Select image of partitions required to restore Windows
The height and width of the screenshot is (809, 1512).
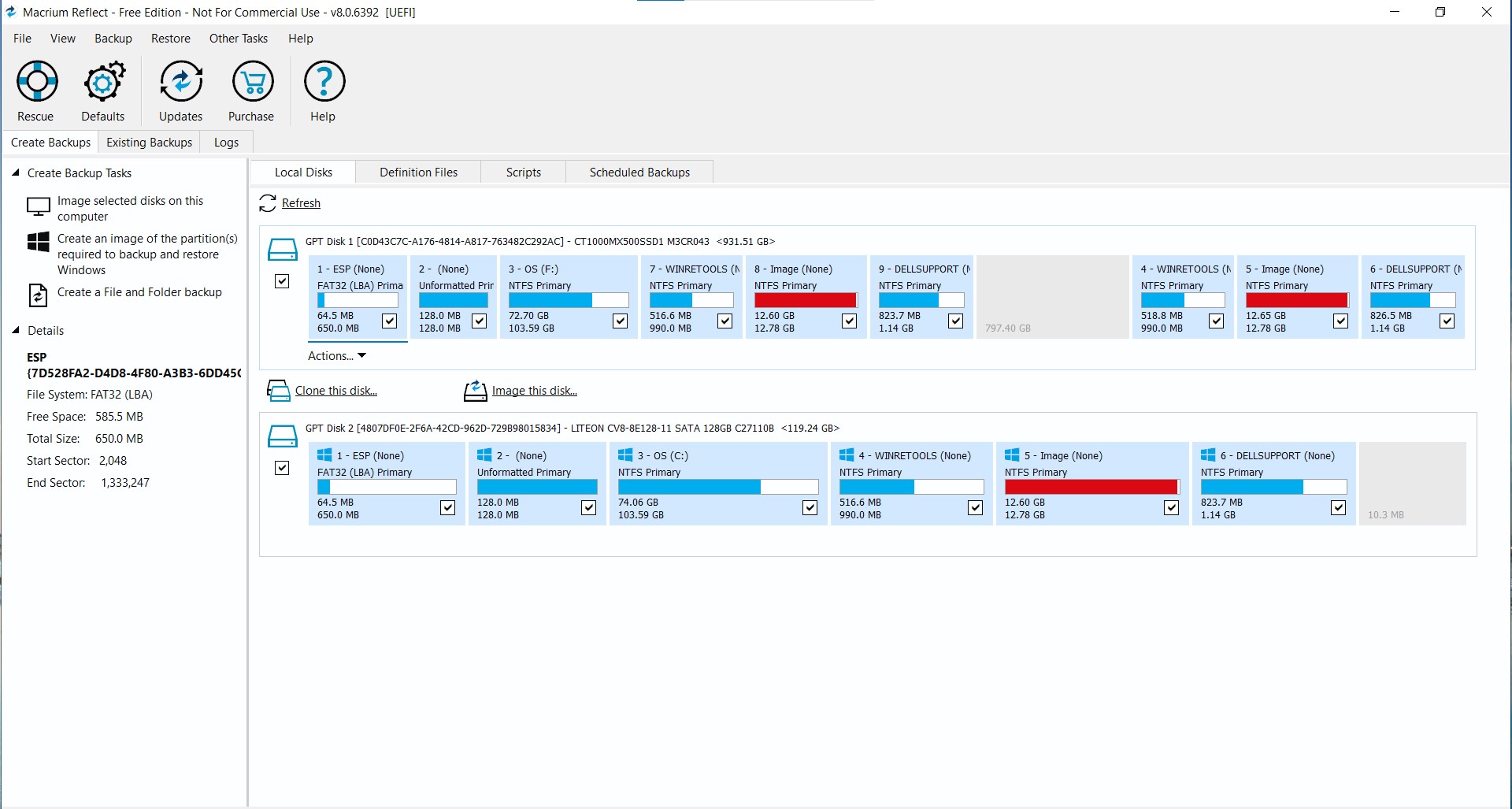pos(147,254)
